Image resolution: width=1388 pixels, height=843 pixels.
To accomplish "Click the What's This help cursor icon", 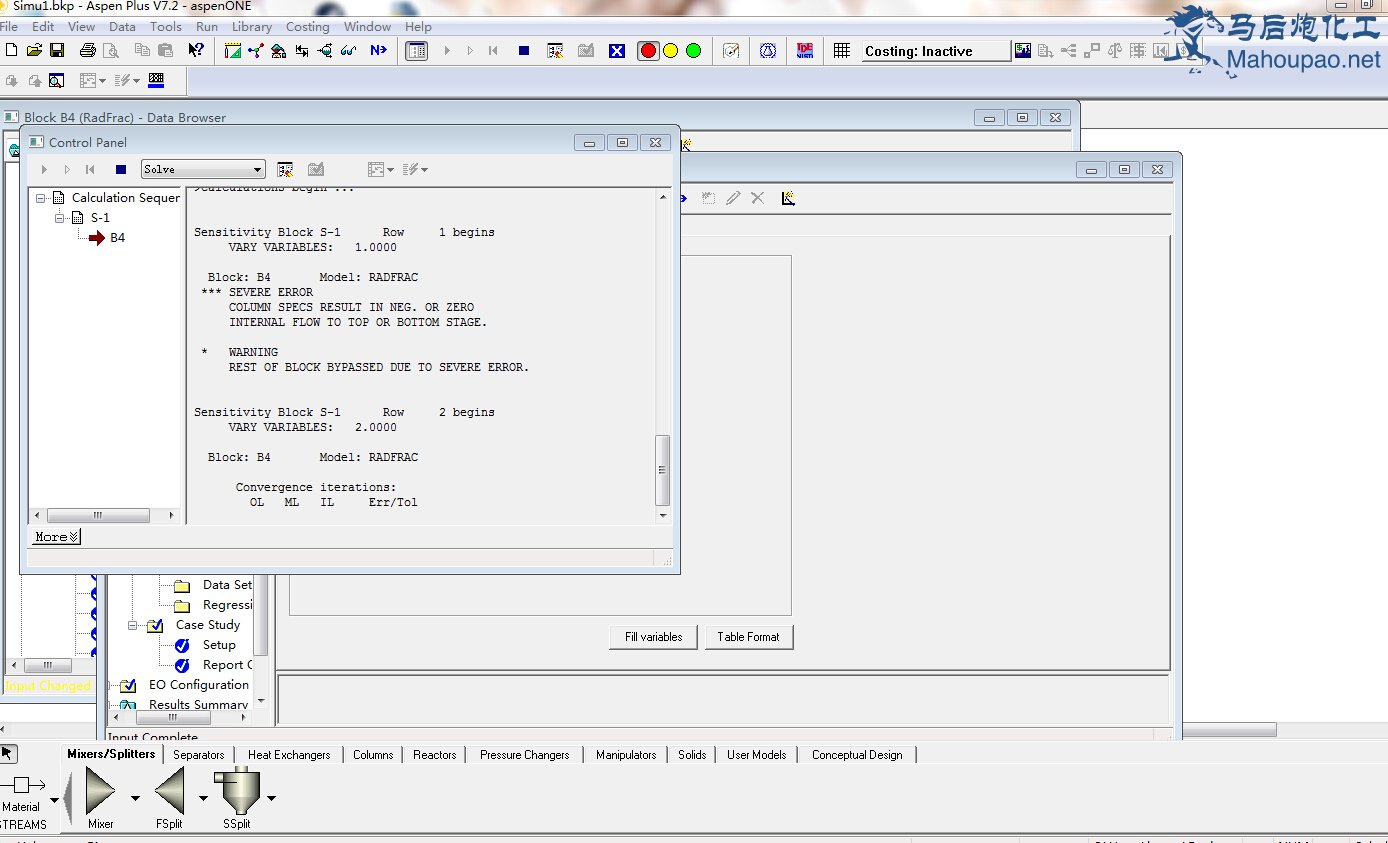I will point(196,50).
